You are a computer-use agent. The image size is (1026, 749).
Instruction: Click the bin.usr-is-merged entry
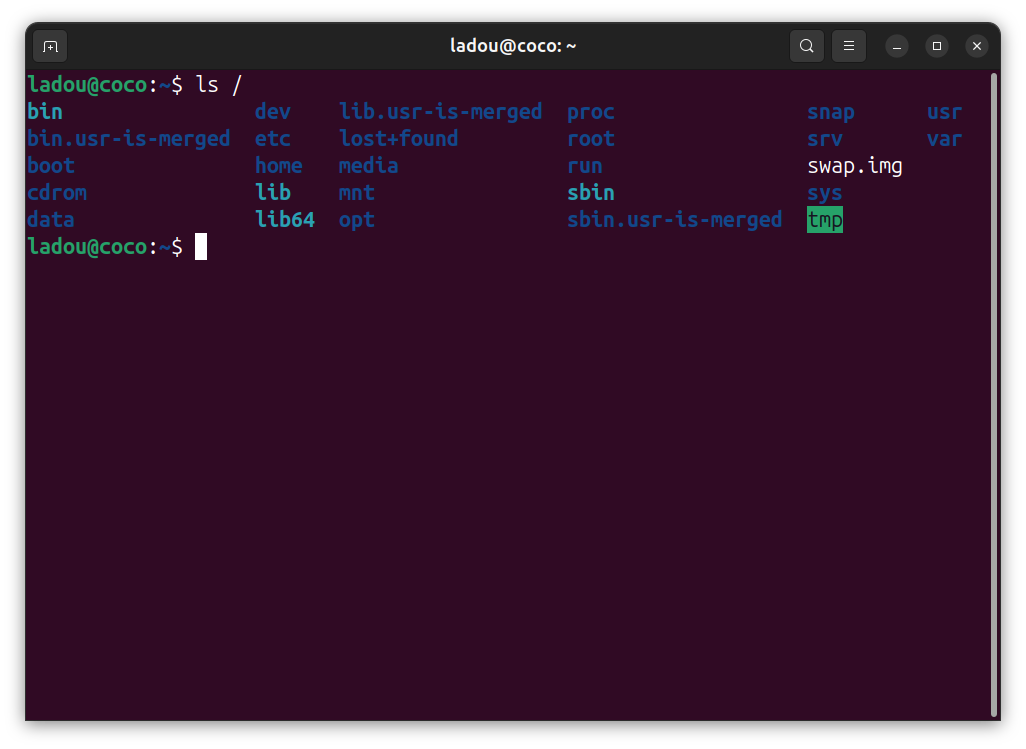pyautogui.click(x=128, y=139)
